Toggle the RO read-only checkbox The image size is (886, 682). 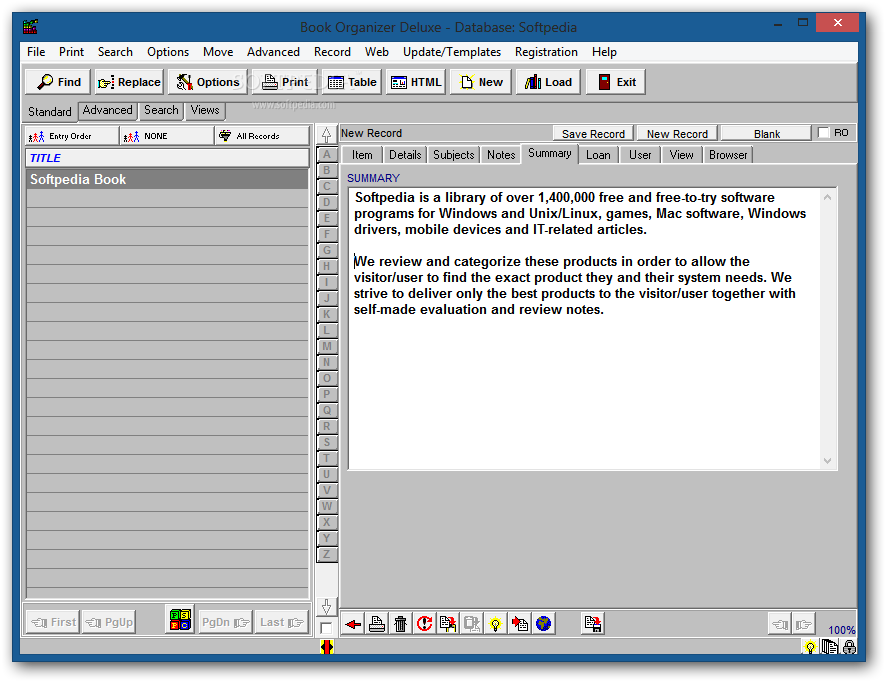(x=823, y=133)
